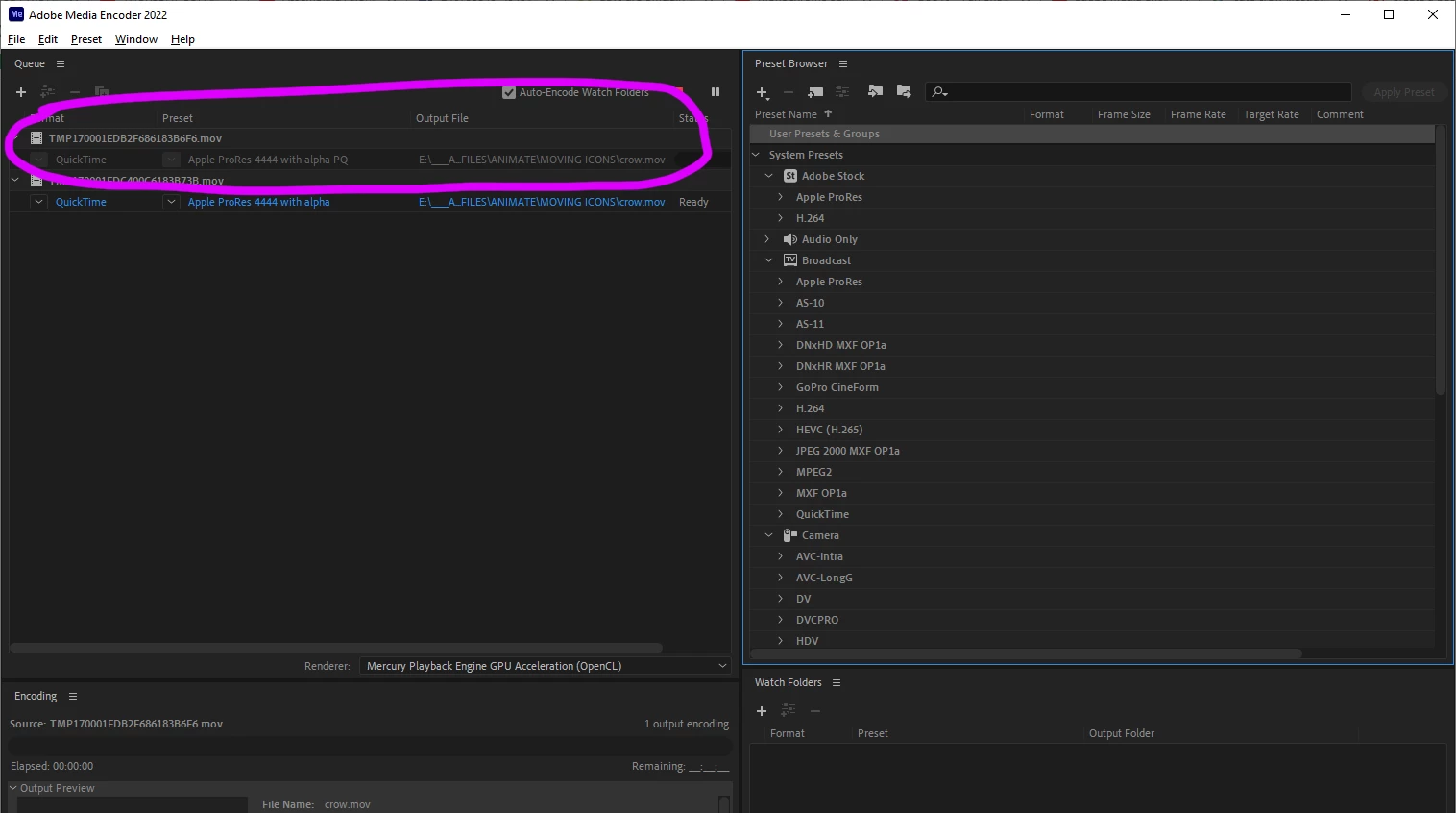Open format dropdown for Ready QuickTime row
The height and width of the screenshot is (813, 1456).
pos(38,202)
